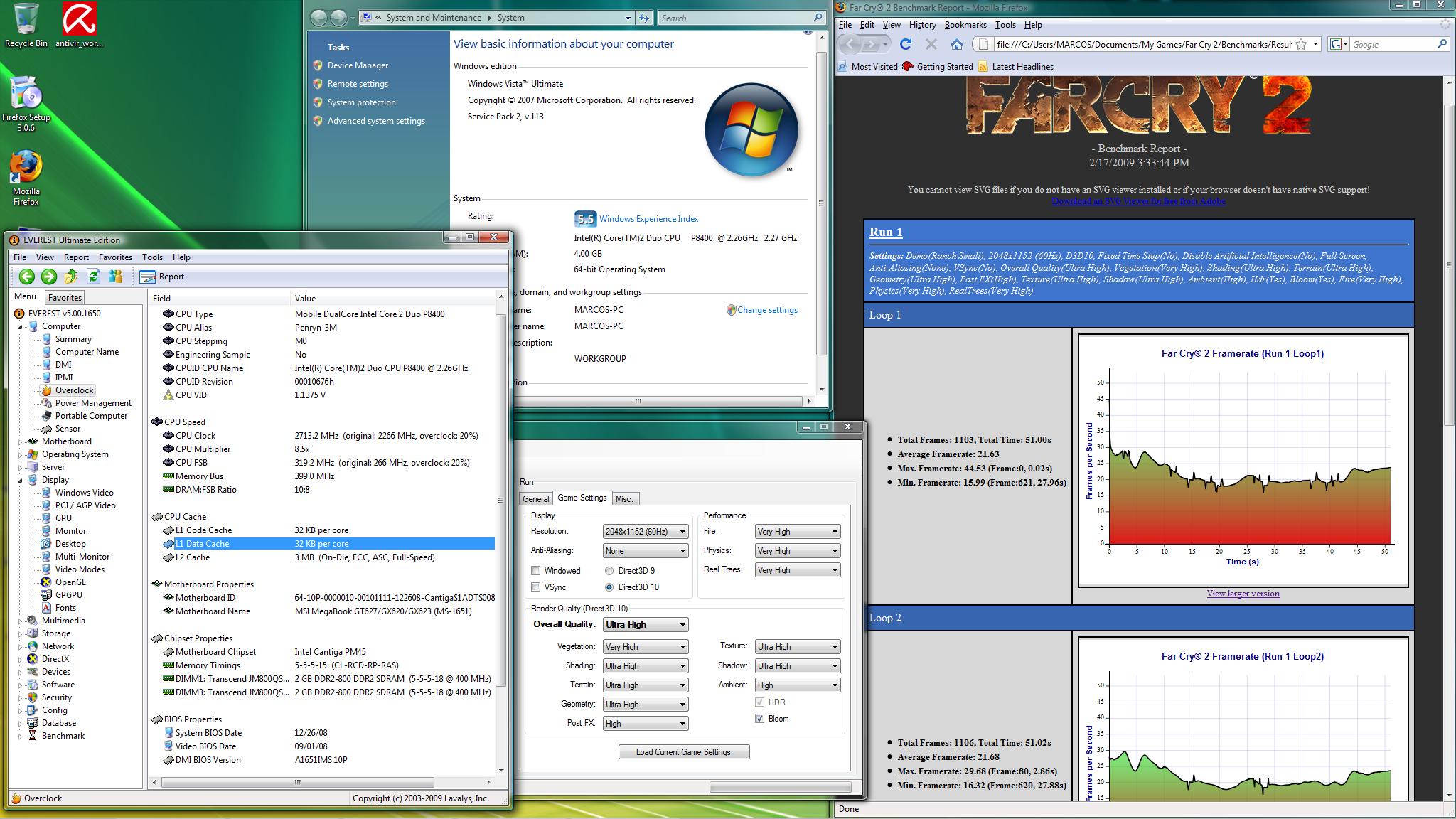Image resolution: width=1456 pixels, height=819 pixels.
Task: Open Anti-Aliasing dropdown
Action: tap(646, 551)
